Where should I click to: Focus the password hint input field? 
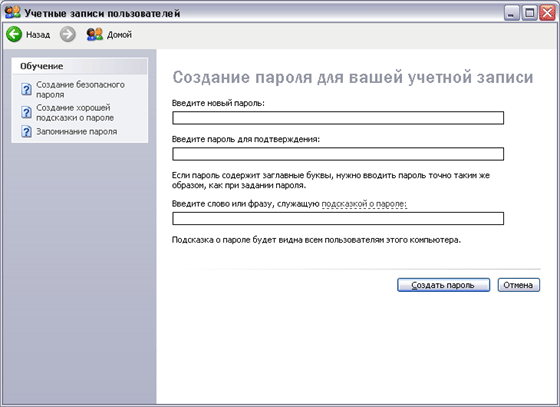click(x=338, y=218)
